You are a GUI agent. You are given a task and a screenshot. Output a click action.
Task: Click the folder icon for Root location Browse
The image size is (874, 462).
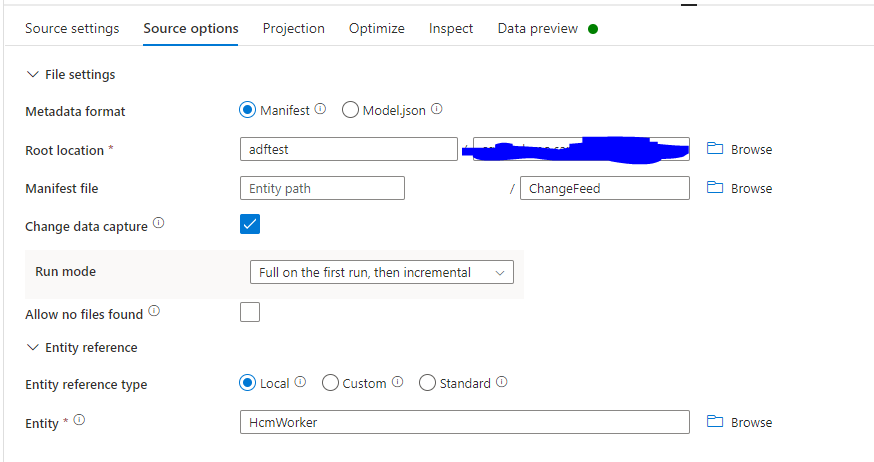714,149
